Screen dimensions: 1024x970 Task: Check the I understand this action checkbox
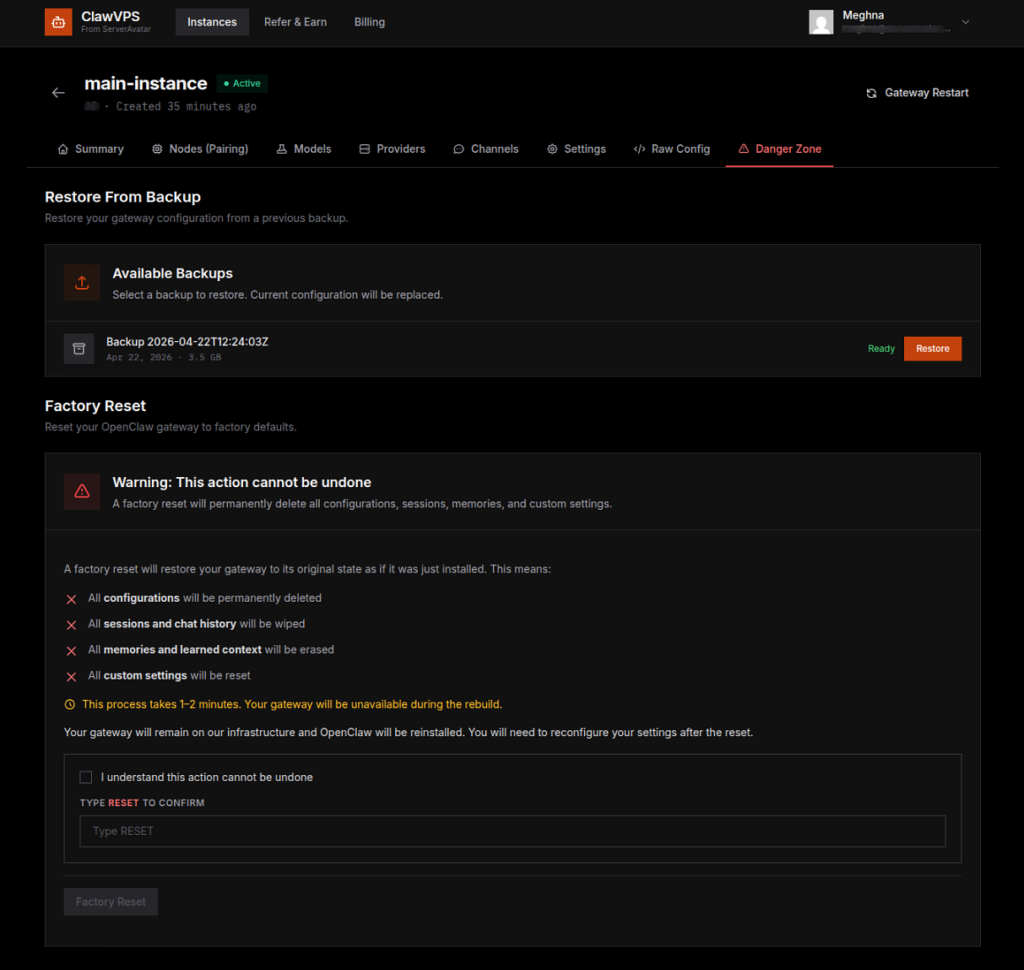(x=85, y=777)
